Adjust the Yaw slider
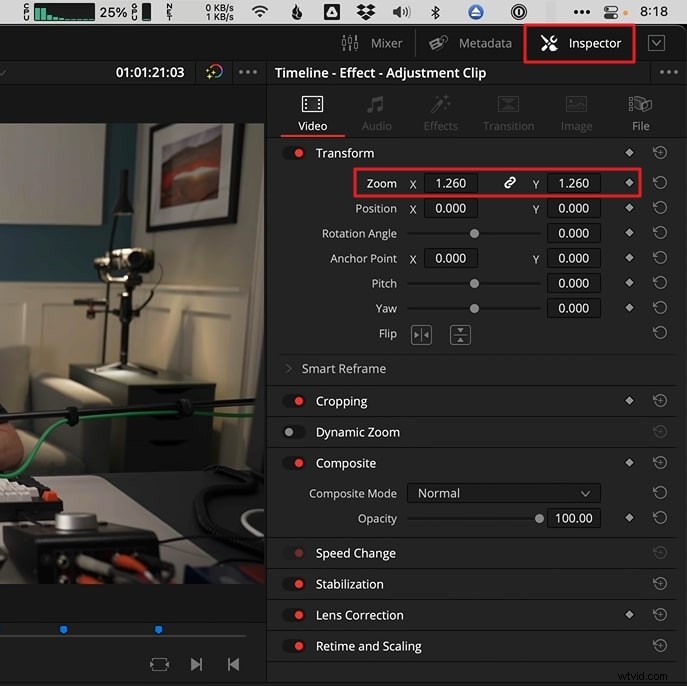The image size is (687, 686). click(474, 308)
